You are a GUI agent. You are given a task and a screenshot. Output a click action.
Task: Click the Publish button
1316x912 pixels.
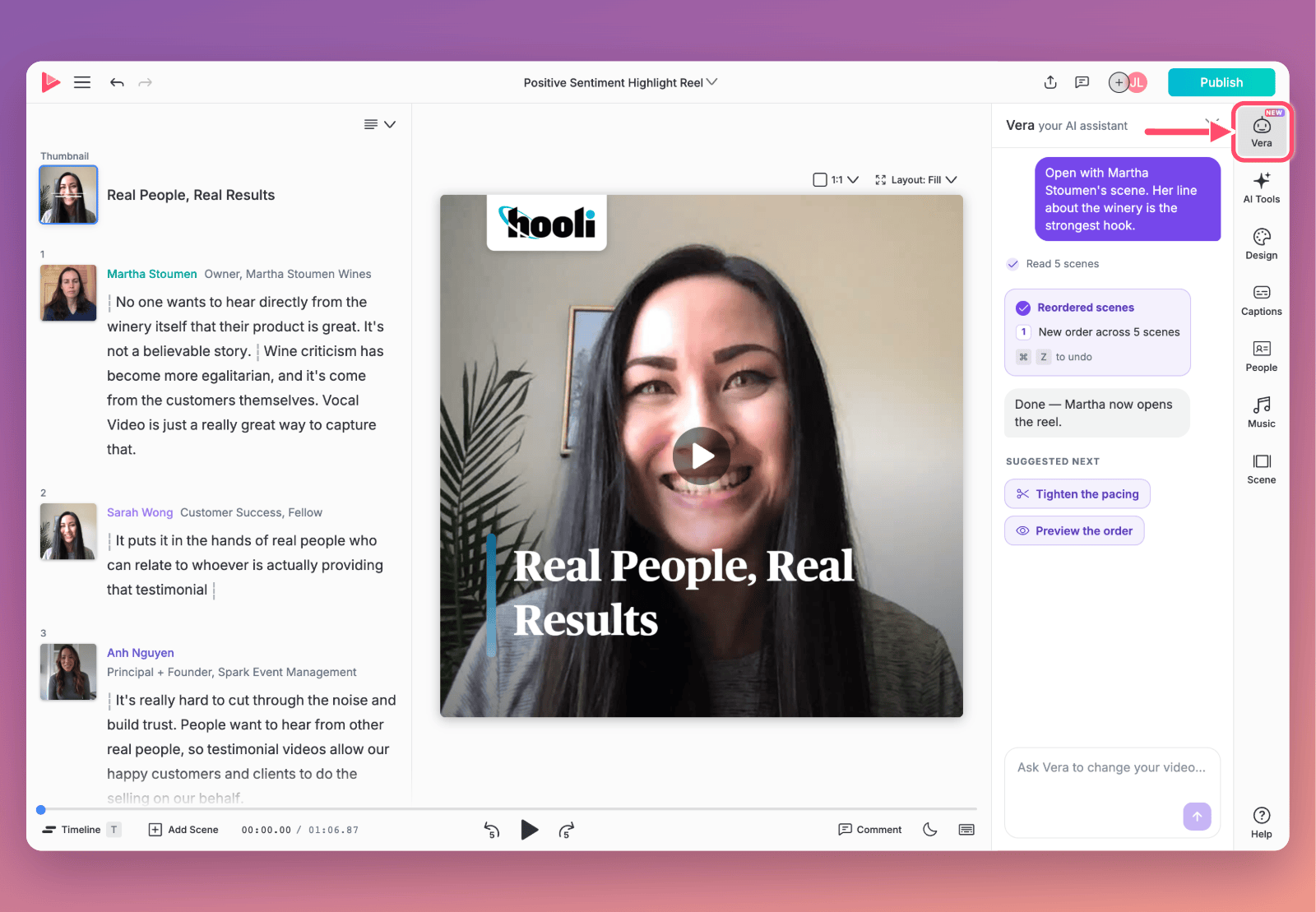(x=1221, y=82)
